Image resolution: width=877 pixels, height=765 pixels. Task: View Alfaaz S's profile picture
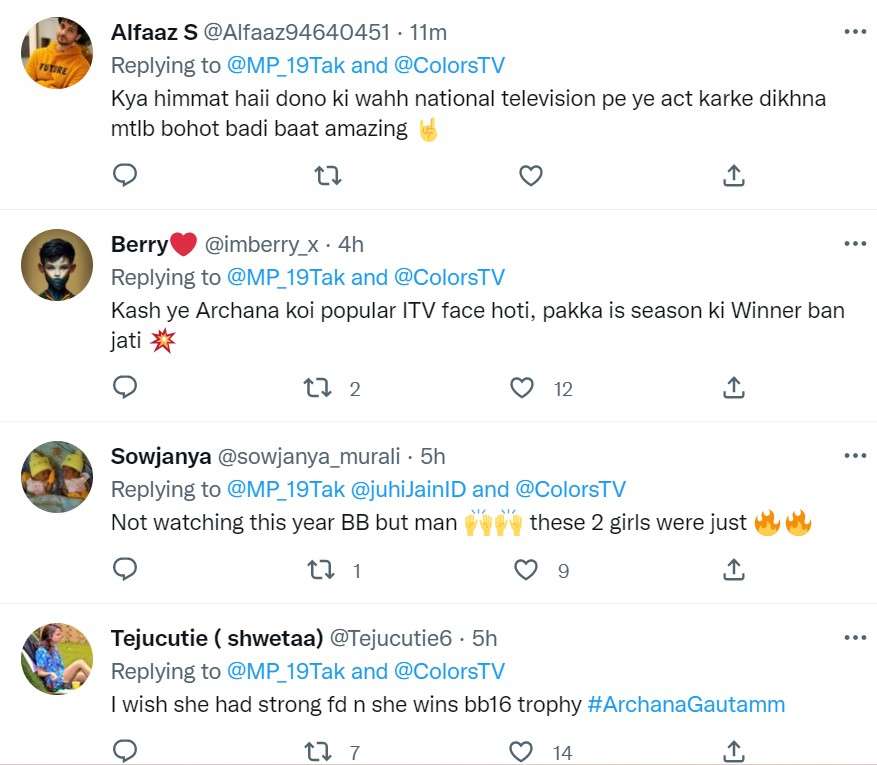coord(57,53)
